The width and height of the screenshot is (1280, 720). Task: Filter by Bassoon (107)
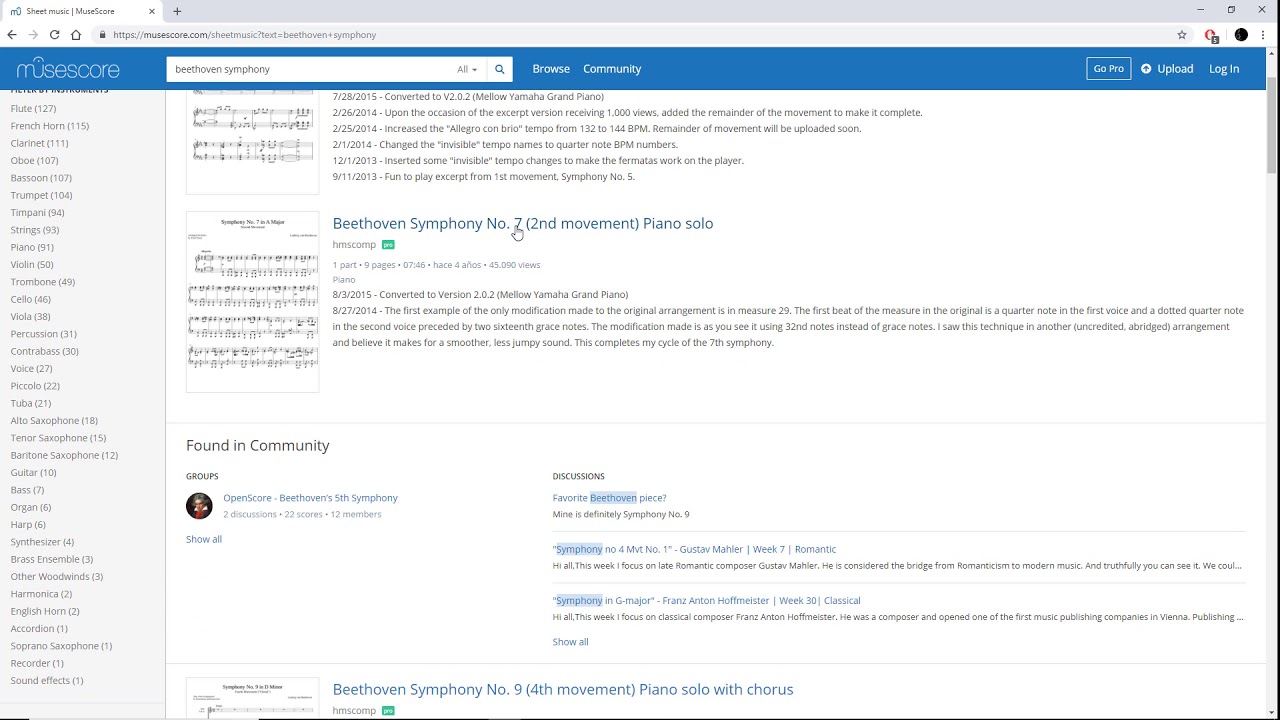click(x=41, y=178)
